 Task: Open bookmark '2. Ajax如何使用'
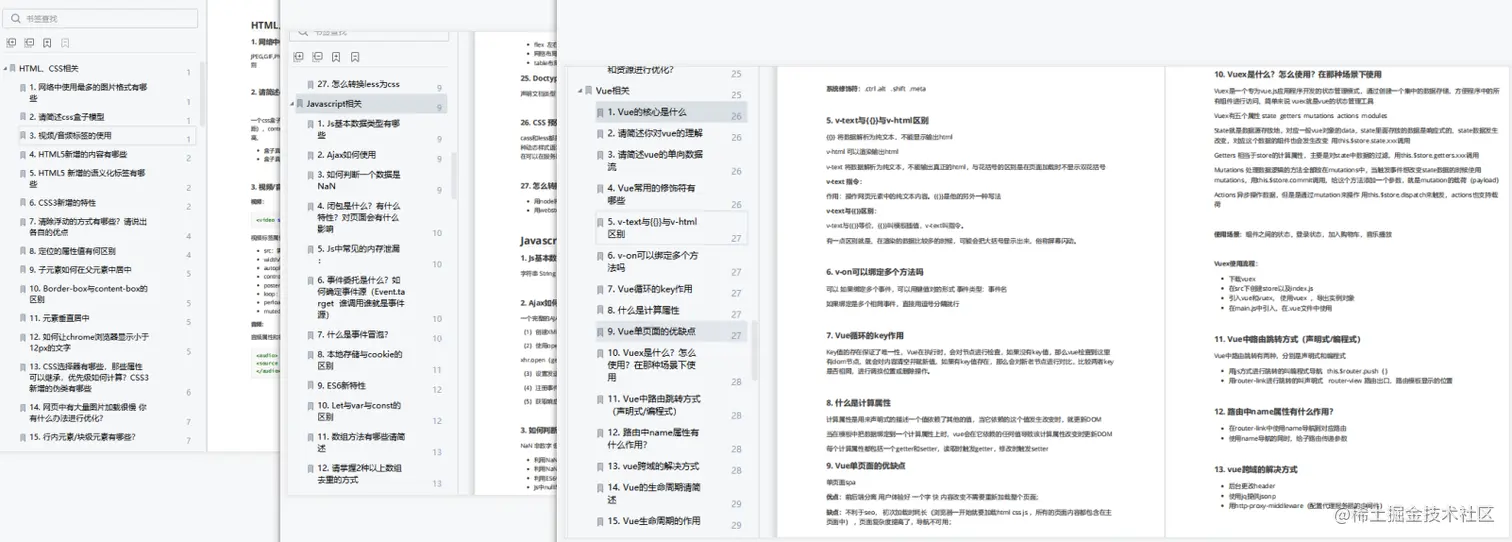click(x=347, y=155)
